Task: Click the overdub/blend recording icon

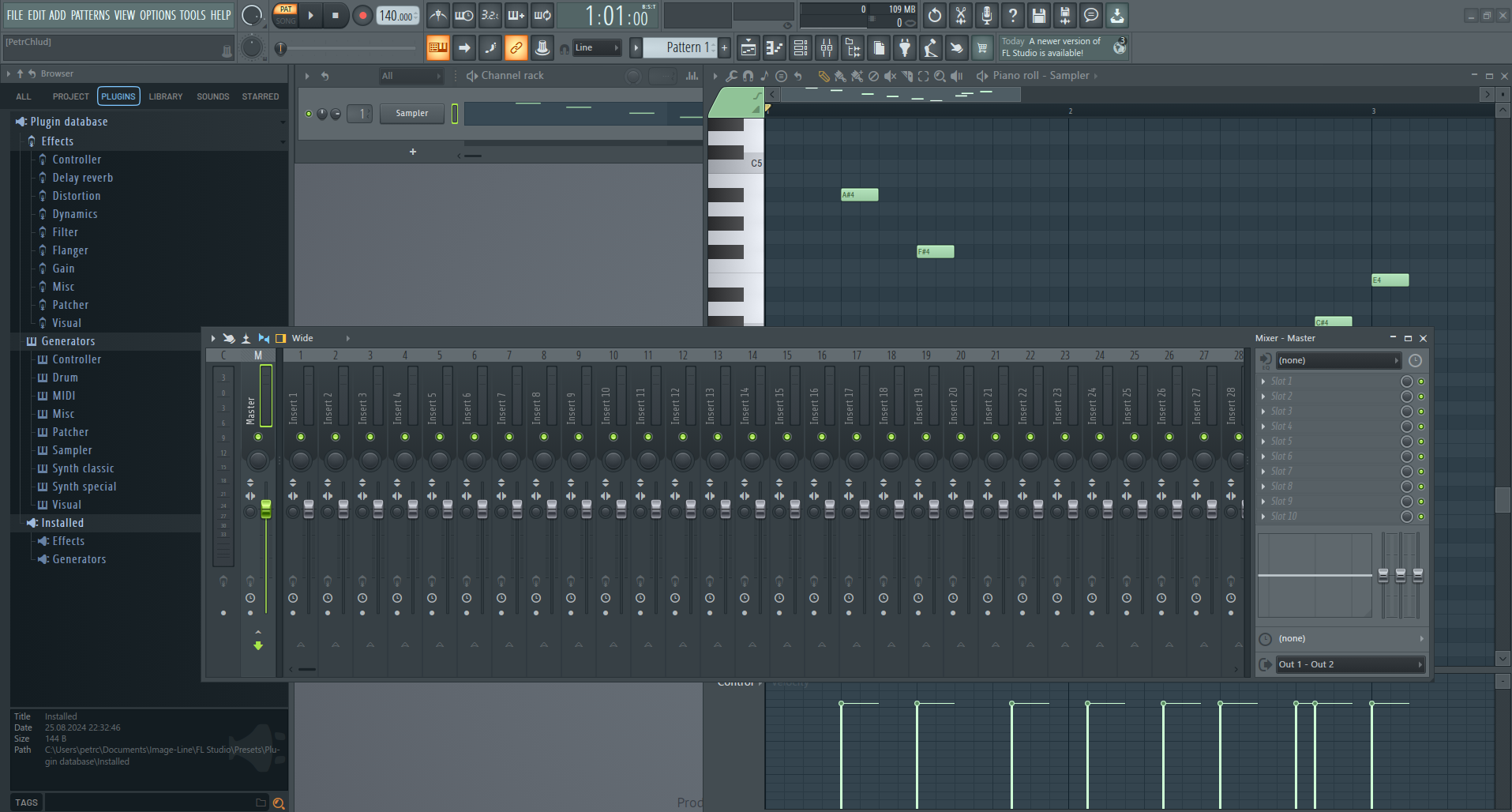Action: point(516,15)
